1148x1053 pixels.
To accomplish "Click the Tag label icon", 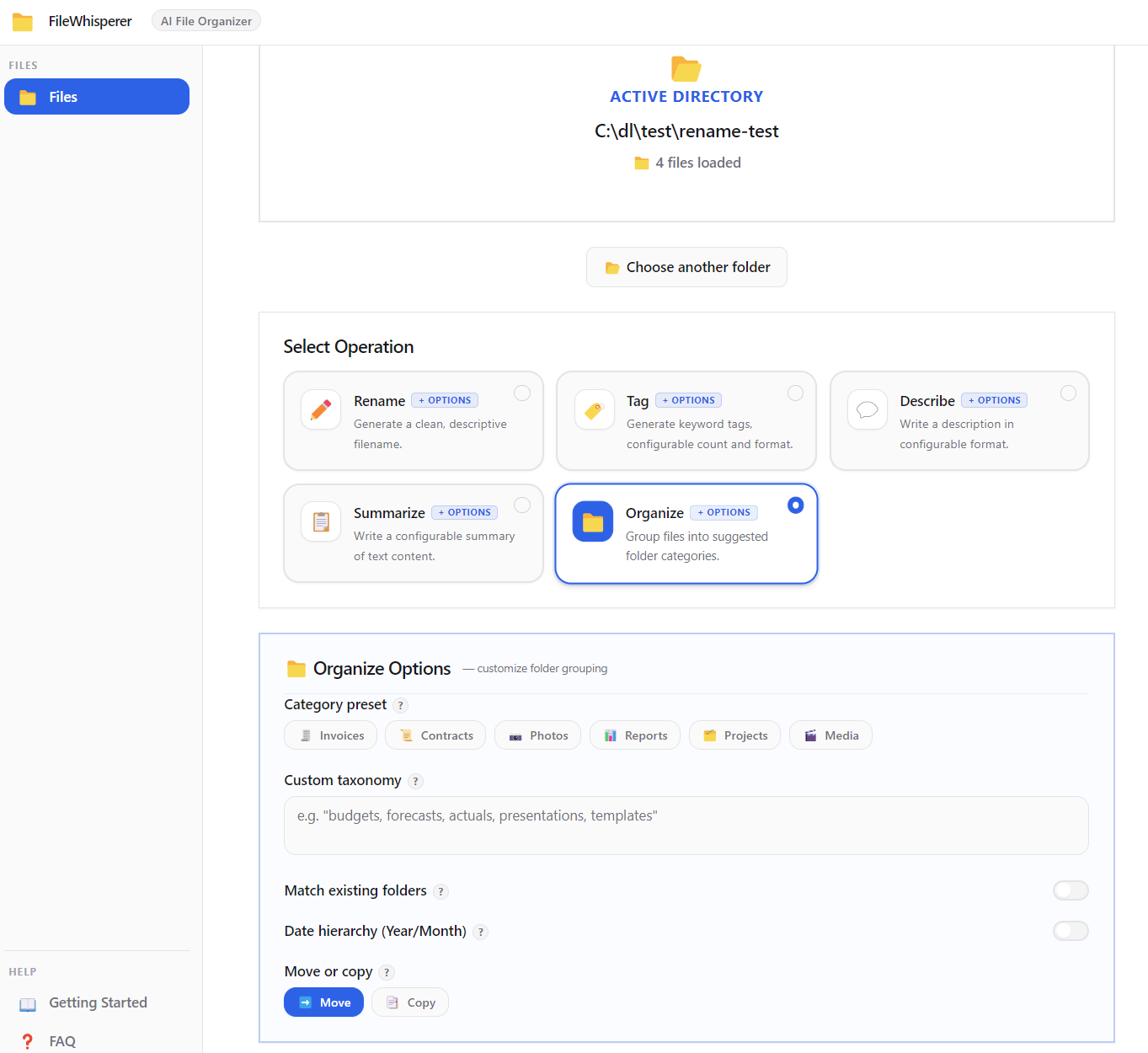I will (594, 410).
